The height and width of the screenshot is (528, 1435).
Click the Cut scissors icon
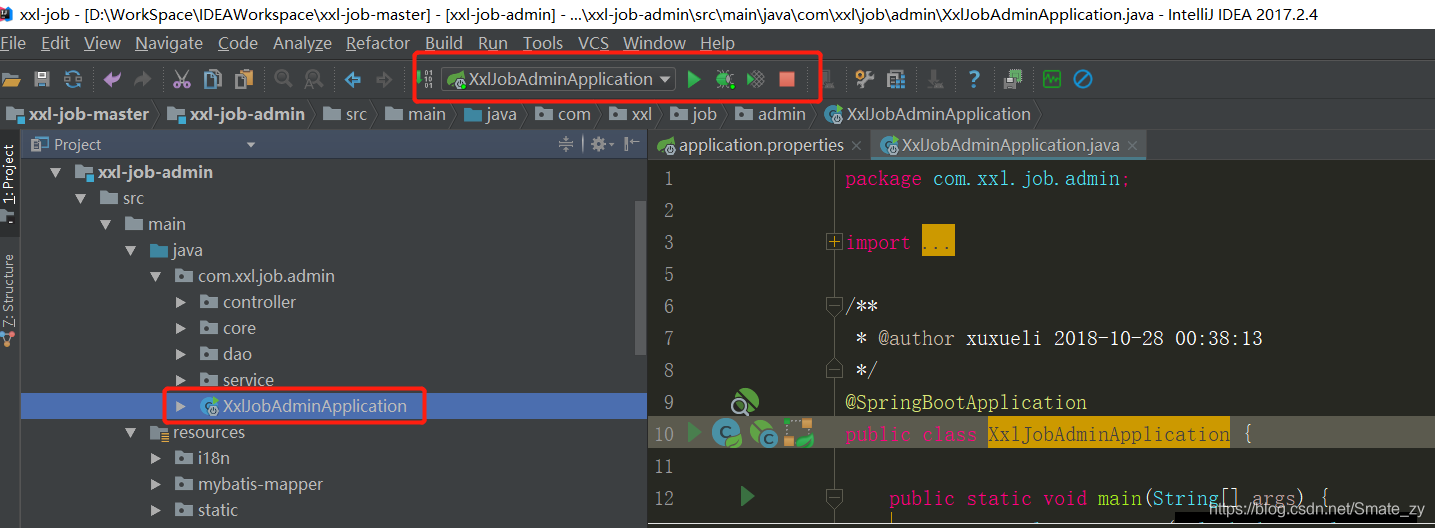(x=182, y=79)
